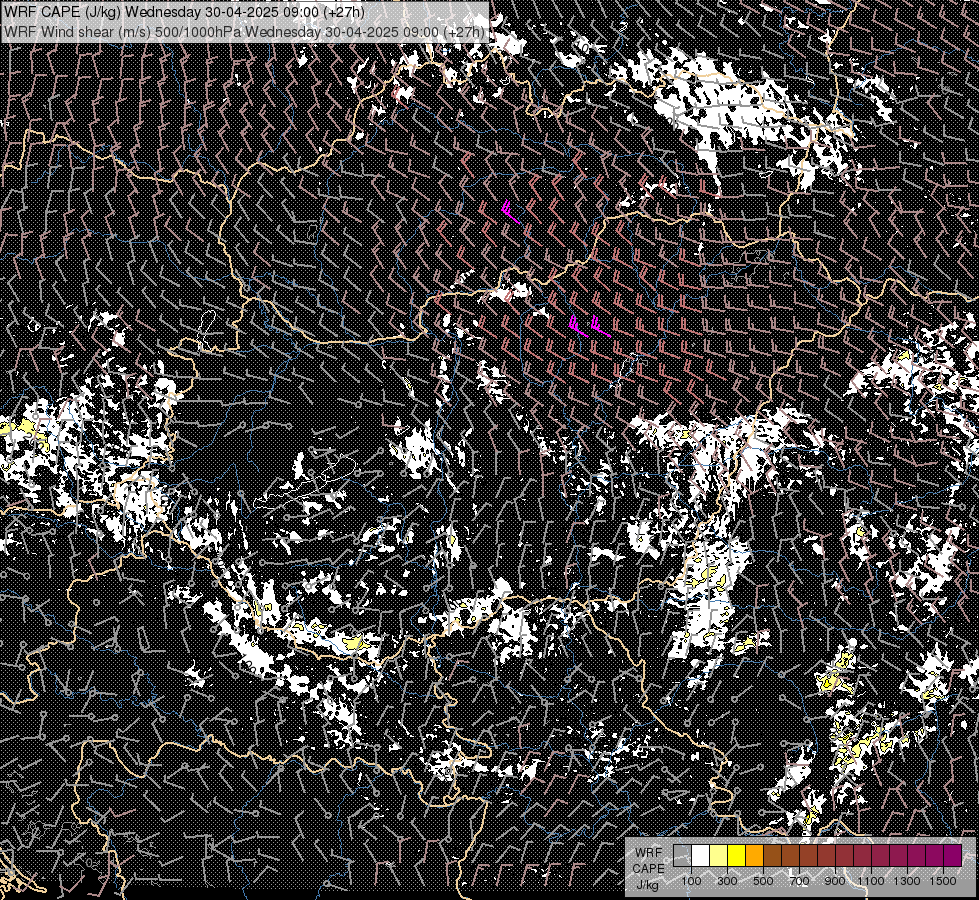
Task: Select the pale yellow legend swatch
Action: click(x=719, y=855)
